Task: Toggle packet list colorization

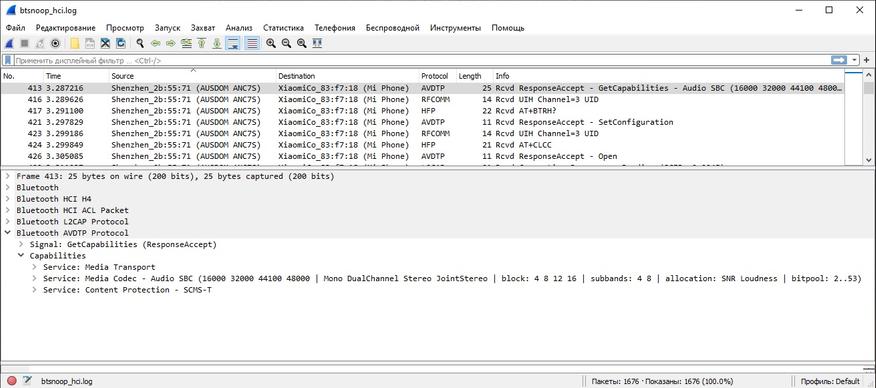Action: (x=252, y=43)
